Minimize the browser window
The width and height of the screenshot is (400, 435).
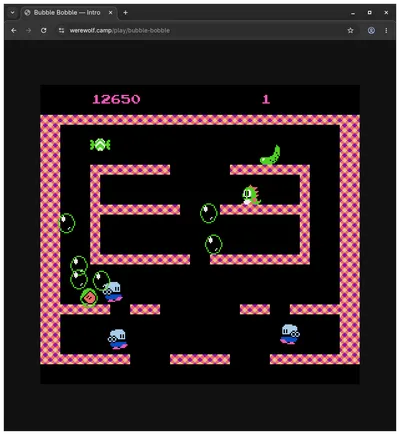pos(353,13)
